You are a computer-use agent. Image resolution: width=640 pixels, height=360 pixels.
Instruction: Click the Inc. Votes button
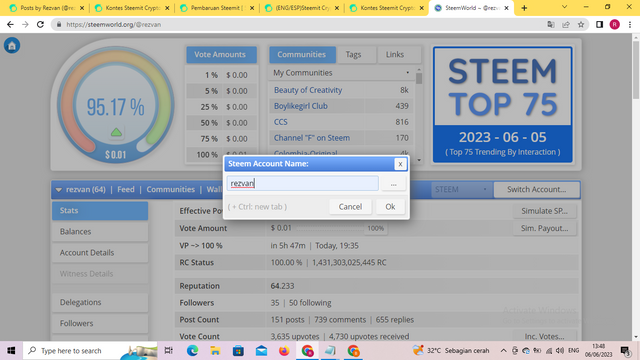point(544,336)
